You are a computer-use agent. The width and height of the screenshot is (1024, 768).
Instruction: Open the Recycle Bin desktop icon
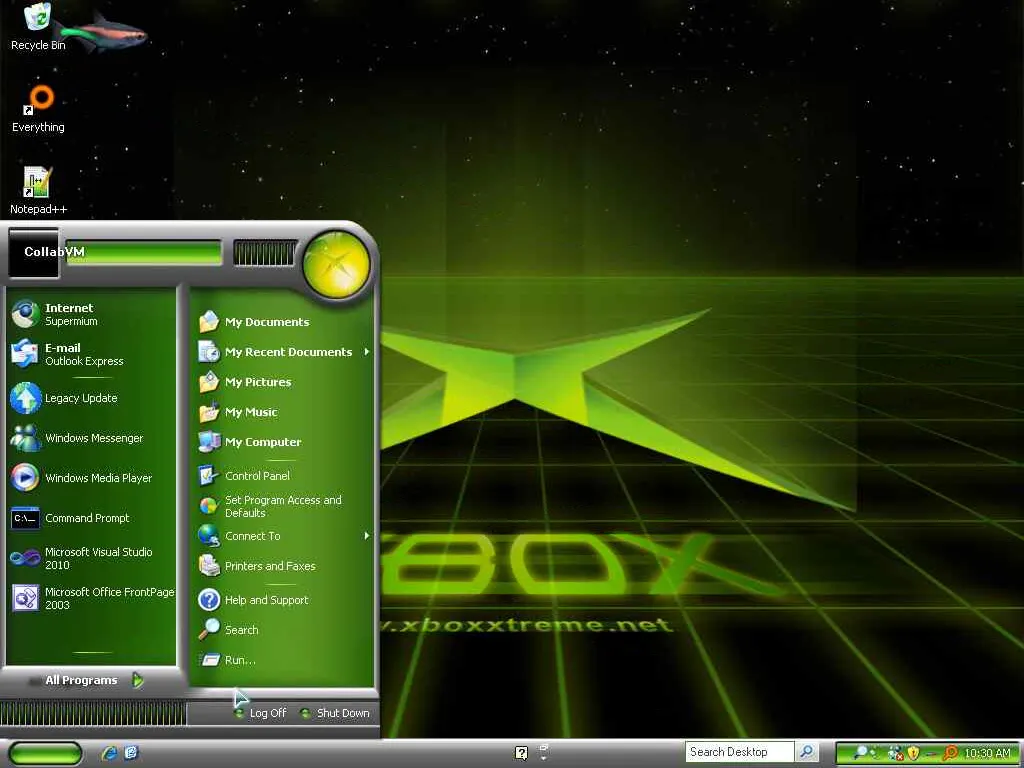coord(38,27)
